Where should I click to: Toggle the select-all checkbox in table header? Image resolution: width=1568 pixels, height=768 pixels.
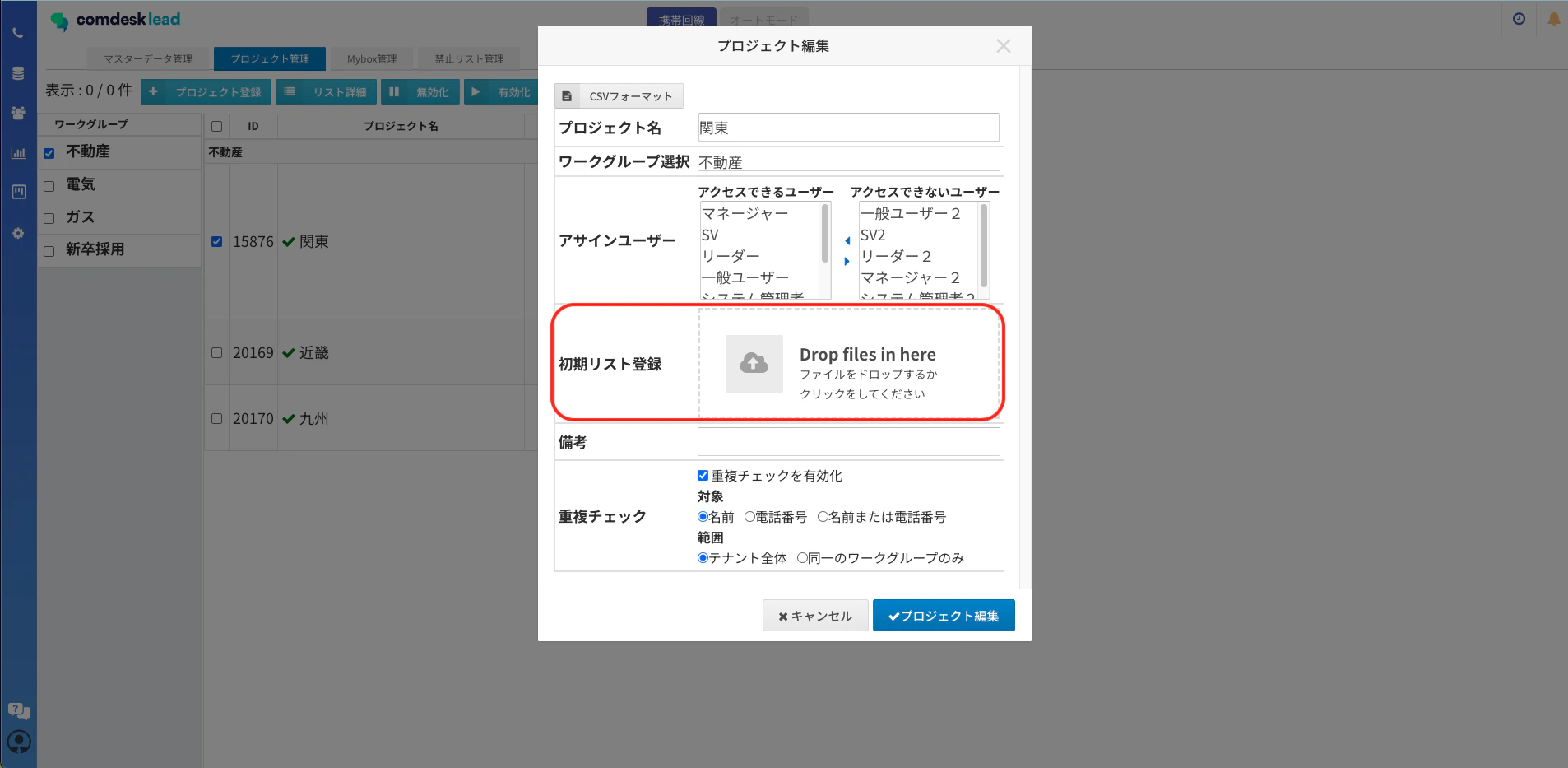[x=217, y=127]
